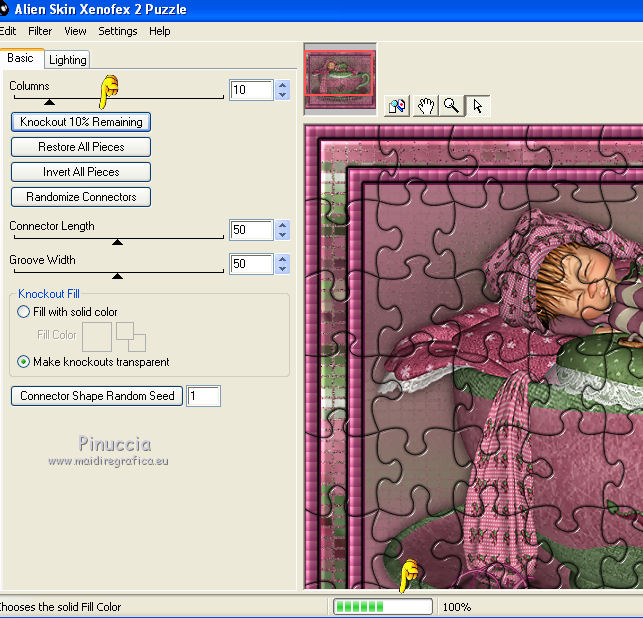The image size is (643, 618).
Task: Open the Filter menu
Action: coord(40,31)
